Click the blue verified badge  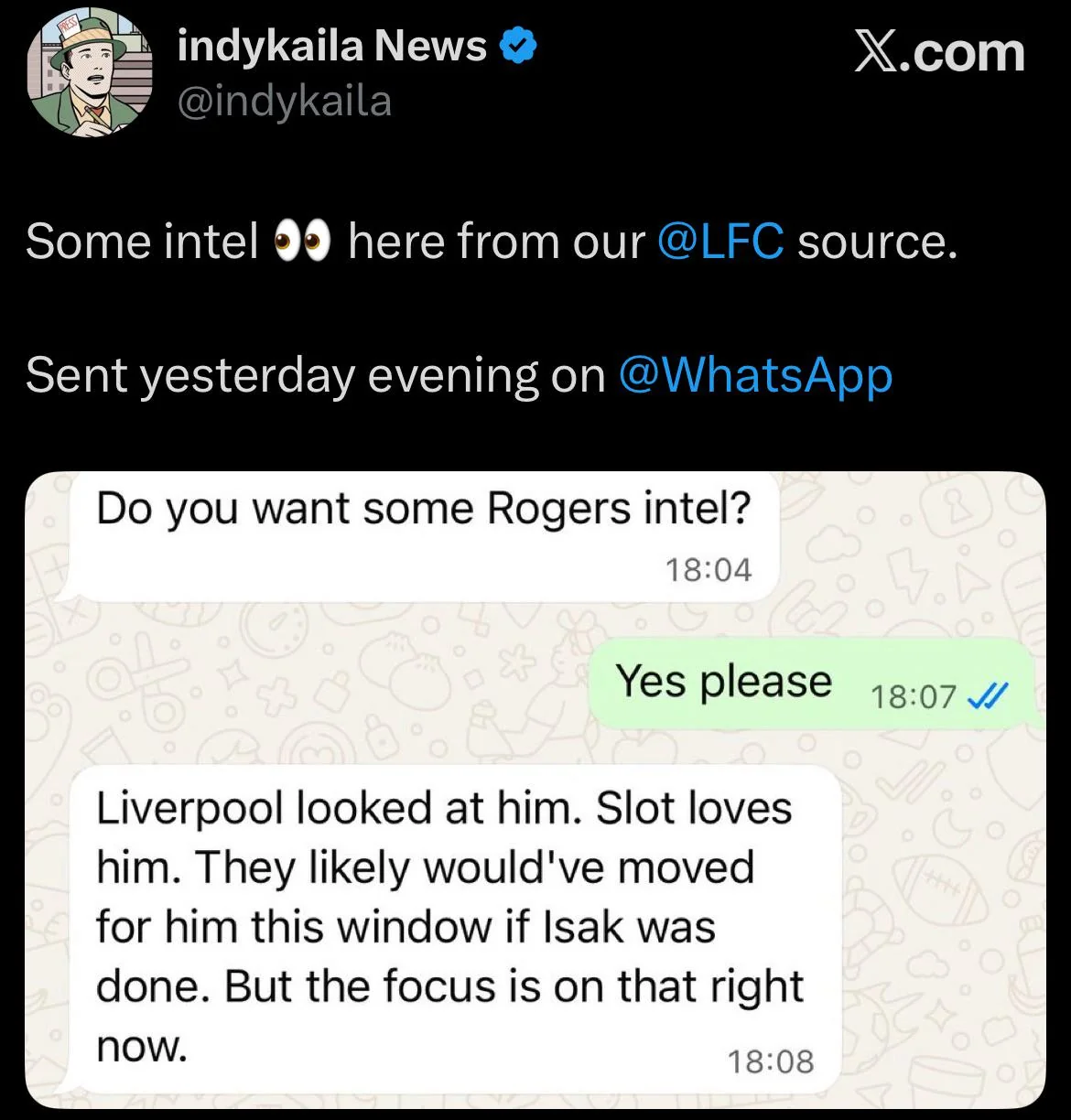(x=517, y=46)
